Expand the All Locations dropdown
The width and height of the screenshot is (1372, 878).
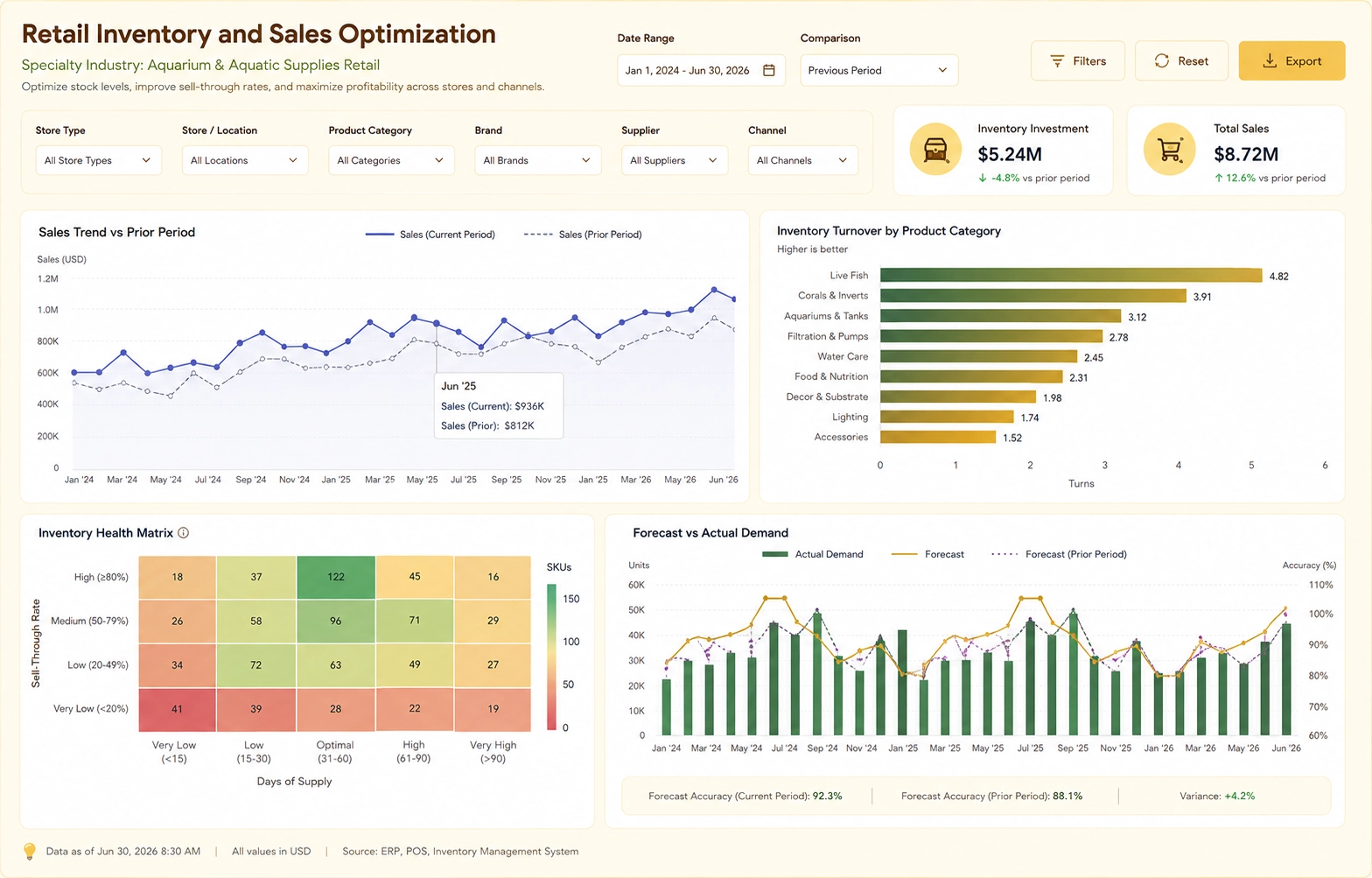pos(245,160)
